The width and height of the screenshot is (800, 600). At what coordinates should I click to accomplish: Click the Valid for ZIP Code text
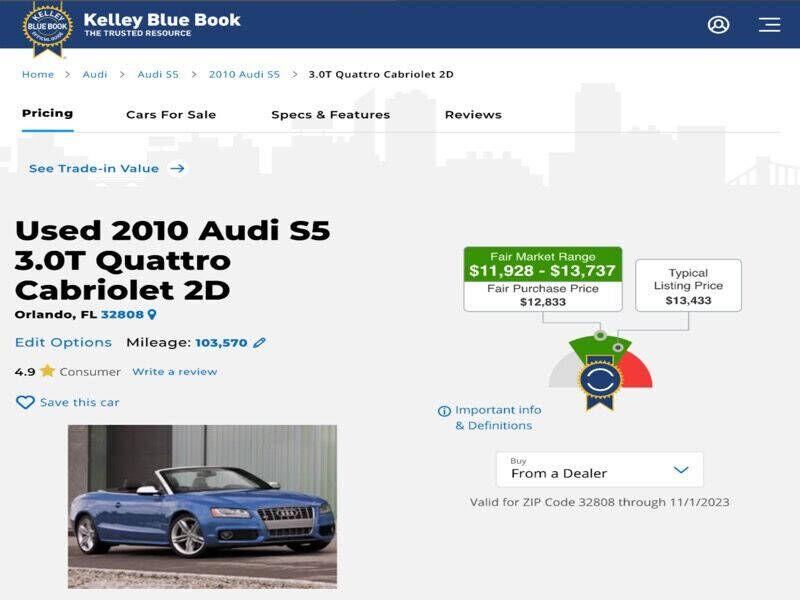[599, 502]
